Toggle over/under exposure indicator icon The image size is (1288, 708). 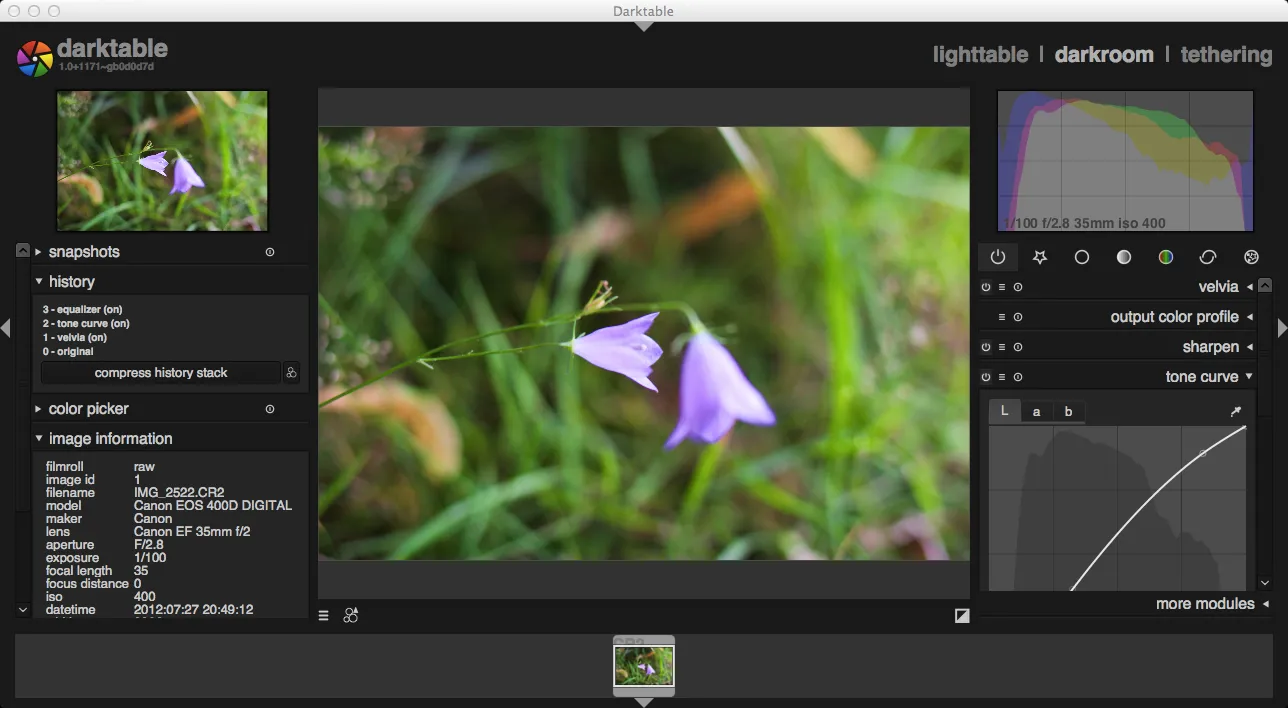[961, 616]
